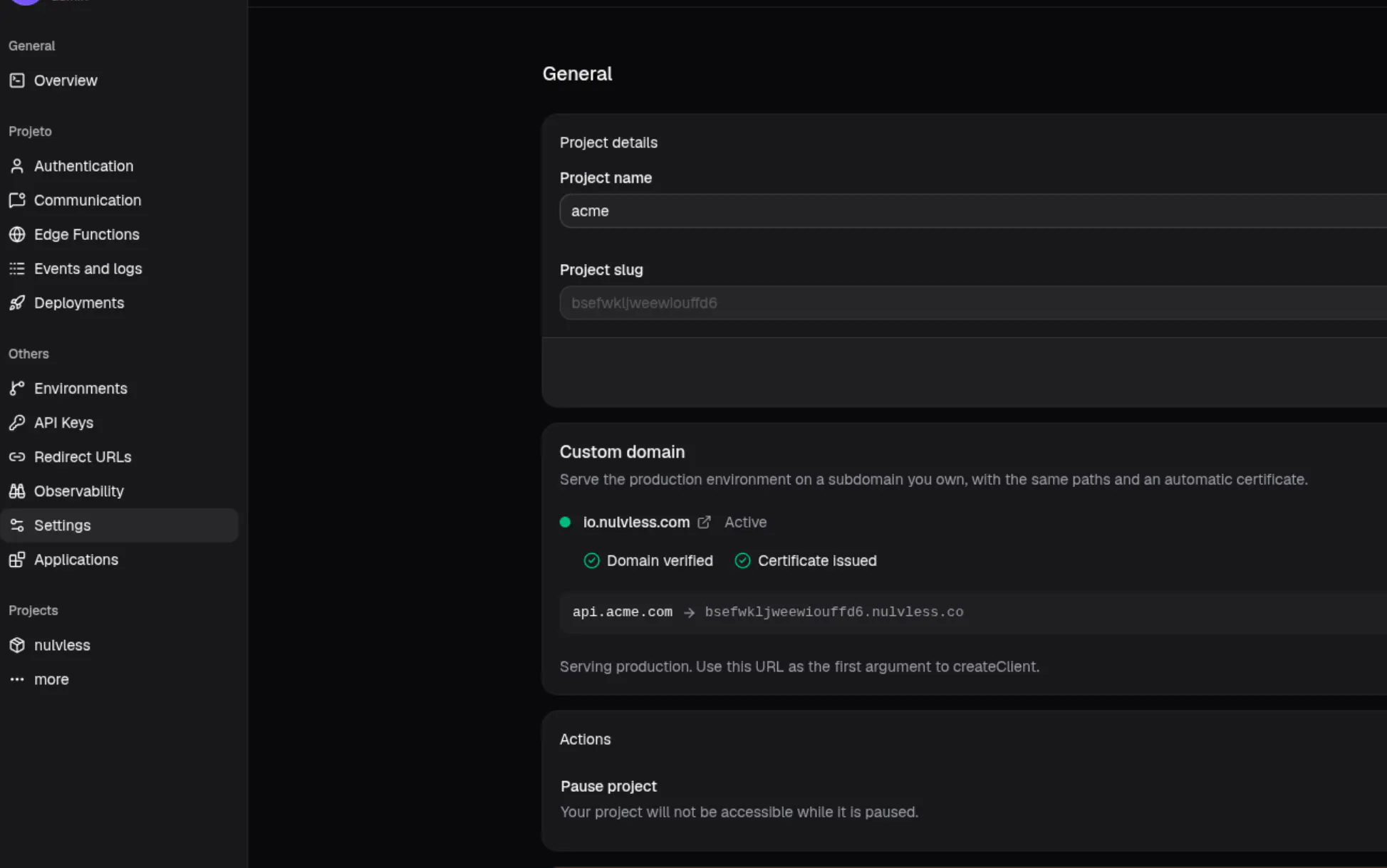Screen dimensions: 1387x868
Task: Navigate to Edge Functions
Action: [120, 234]
